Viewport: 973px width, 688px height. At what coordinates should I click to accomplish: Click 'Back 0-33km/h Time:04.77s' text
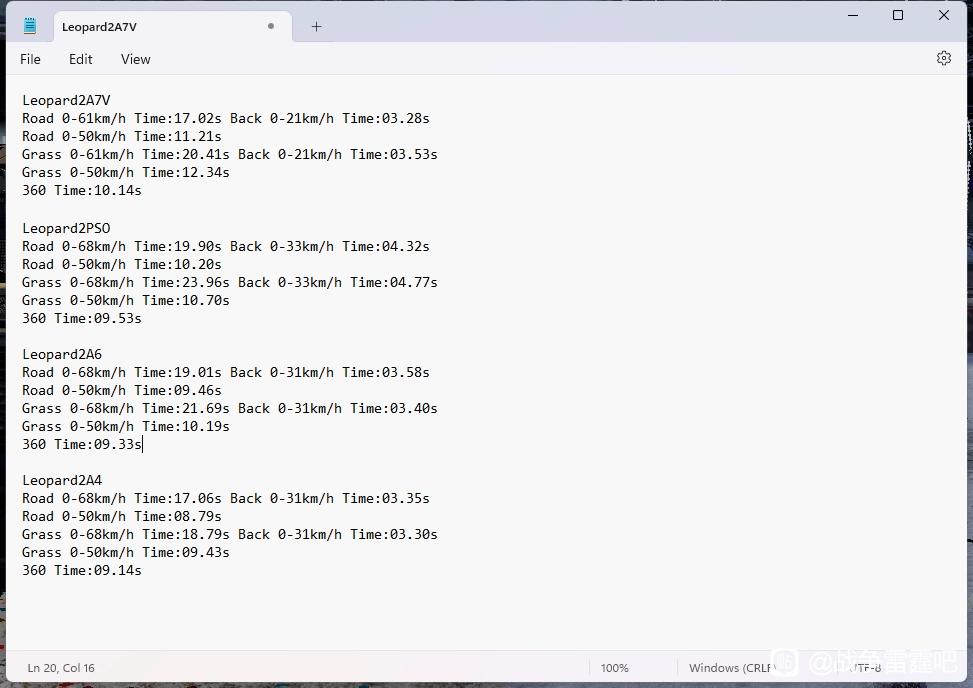(x=338, y=282)
